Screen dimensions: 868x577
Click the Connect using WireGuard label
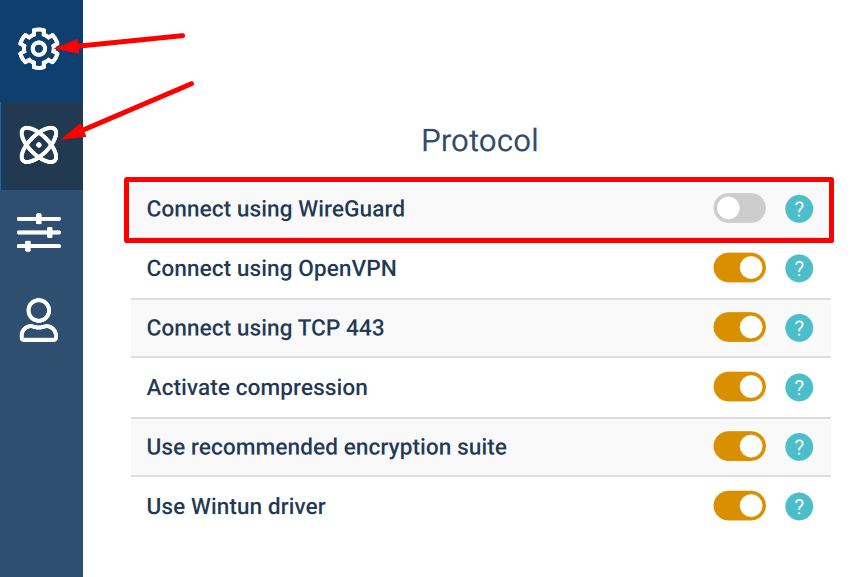(276, 209)
